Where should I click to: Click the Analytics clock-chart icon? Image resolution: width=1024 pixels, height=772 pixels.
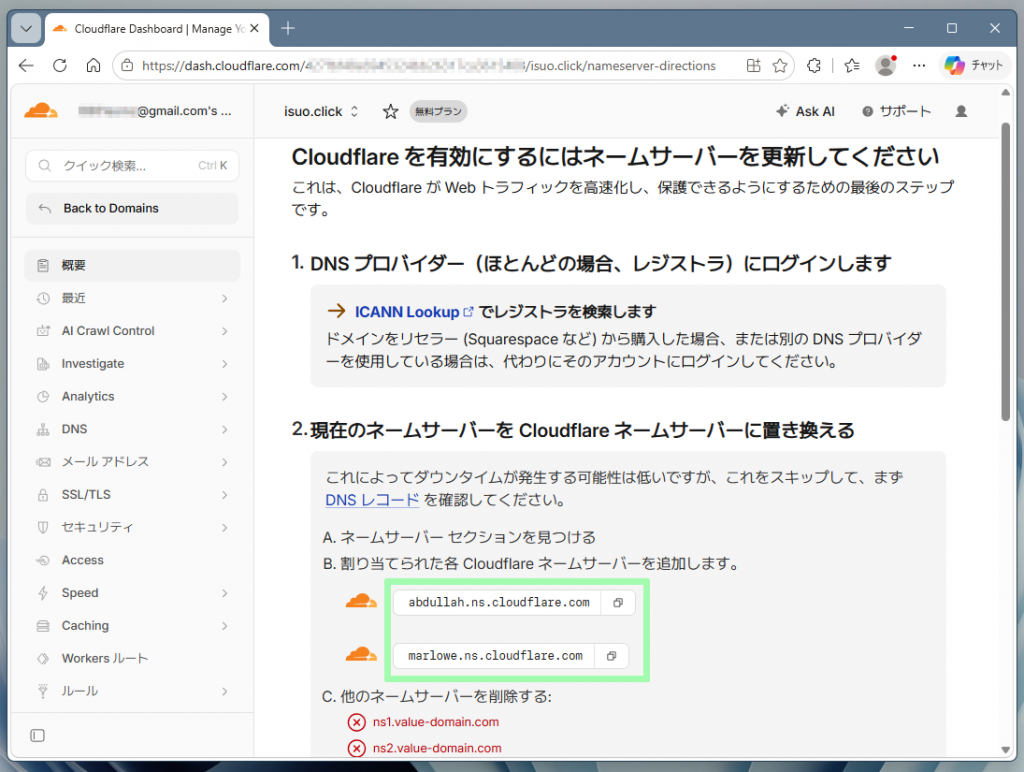pos(43,396)
